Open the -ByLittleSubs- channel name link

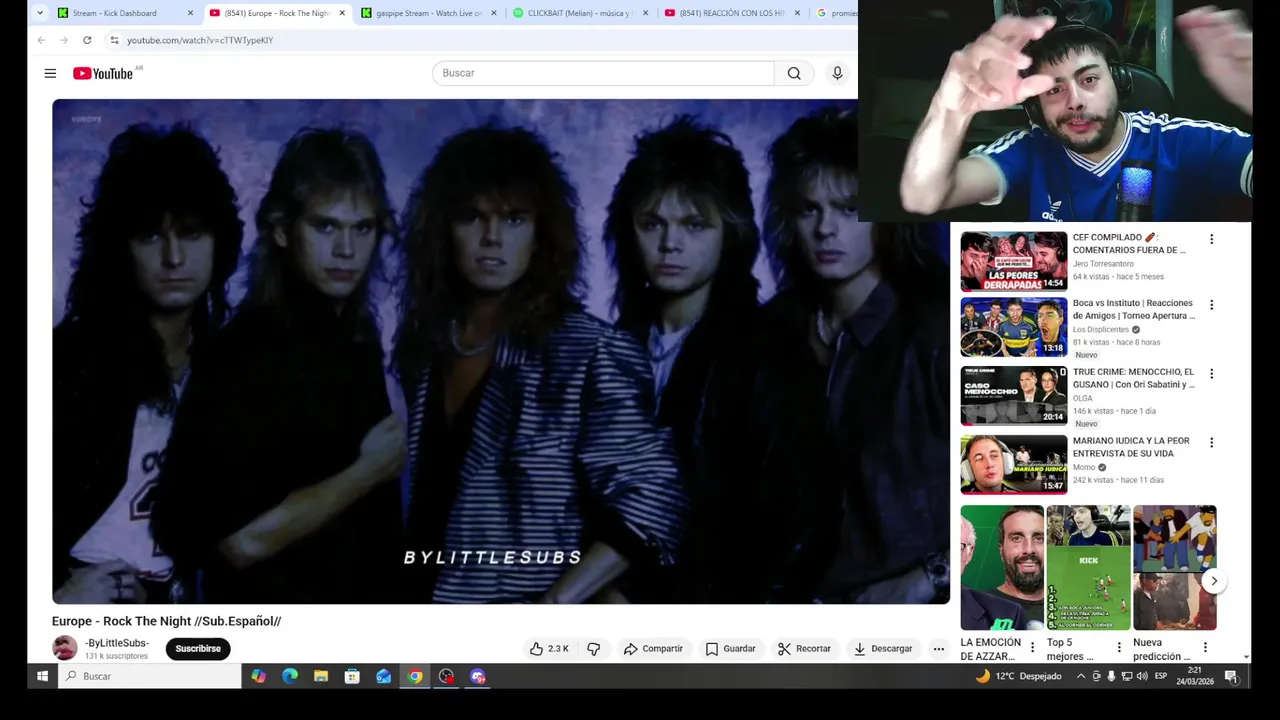(x=117, y=643)
